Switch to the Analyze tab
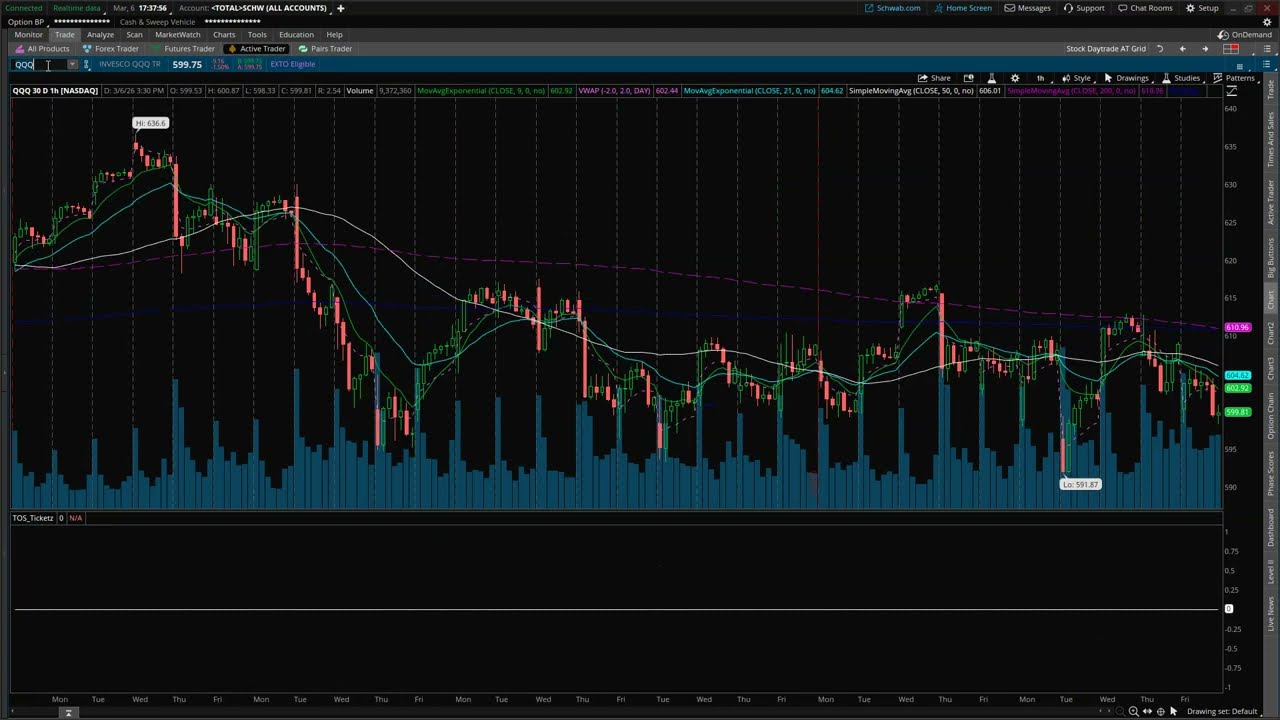 coord(100,34)
